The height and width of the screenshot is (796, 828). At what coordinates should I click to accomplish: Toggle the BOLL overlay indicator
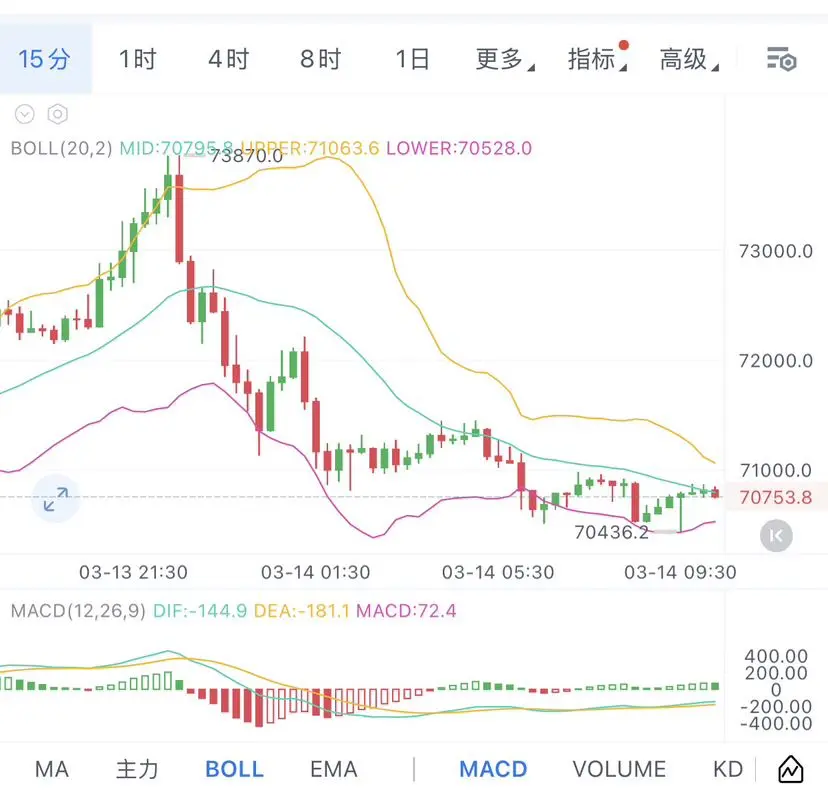pos(234,769)
